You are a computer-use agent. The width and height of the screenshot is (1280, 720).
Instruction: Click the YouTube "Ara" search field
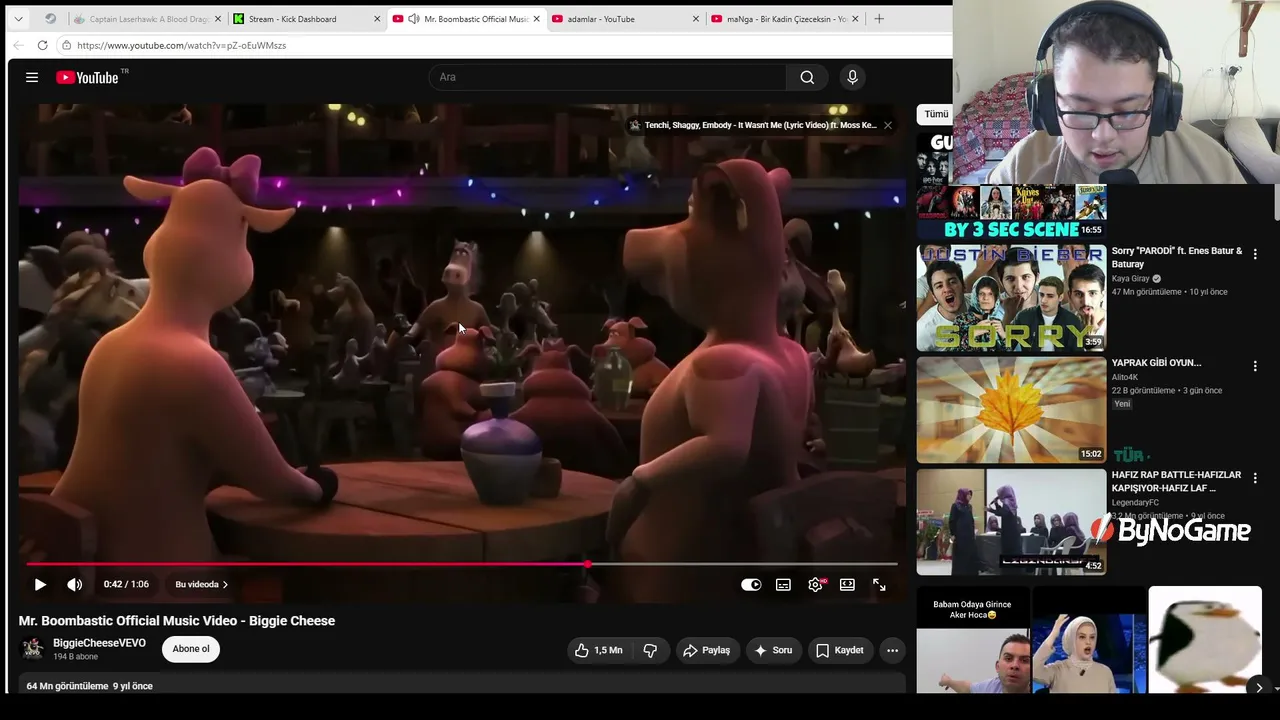[x=608, y=77]
